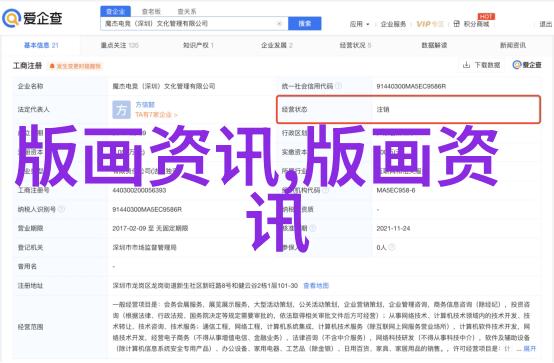Click the 统一社会信用代码 value 91440300MA5EC9586R
This screenshot has height=363, width=554.
pyautogui.click(x=411, y=86)
